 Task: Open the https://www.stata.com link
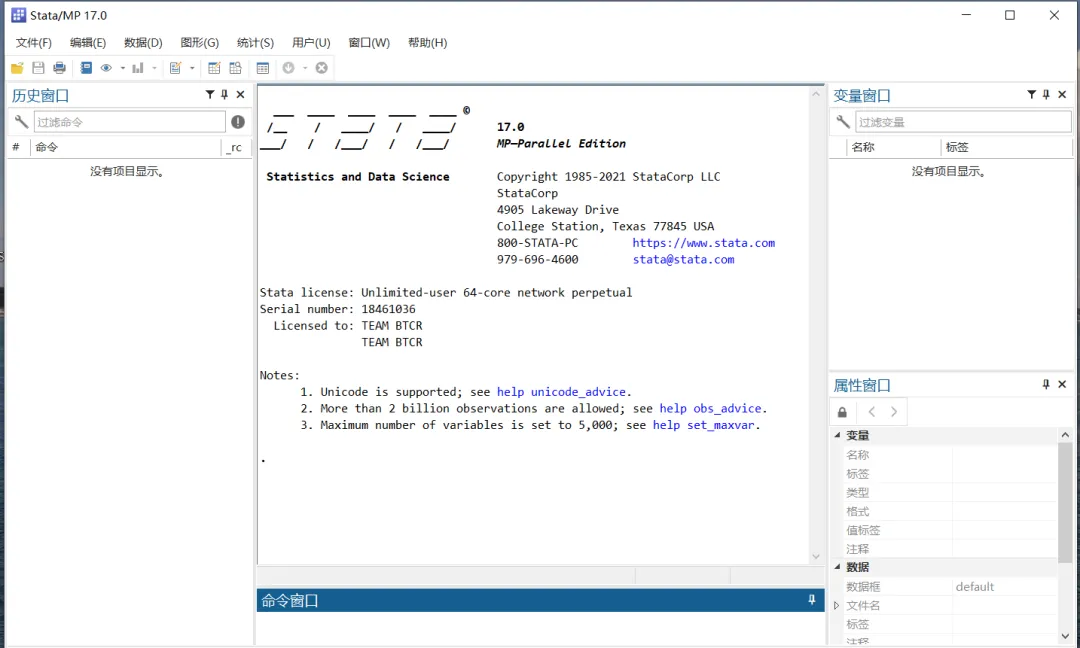coord(704,242)
